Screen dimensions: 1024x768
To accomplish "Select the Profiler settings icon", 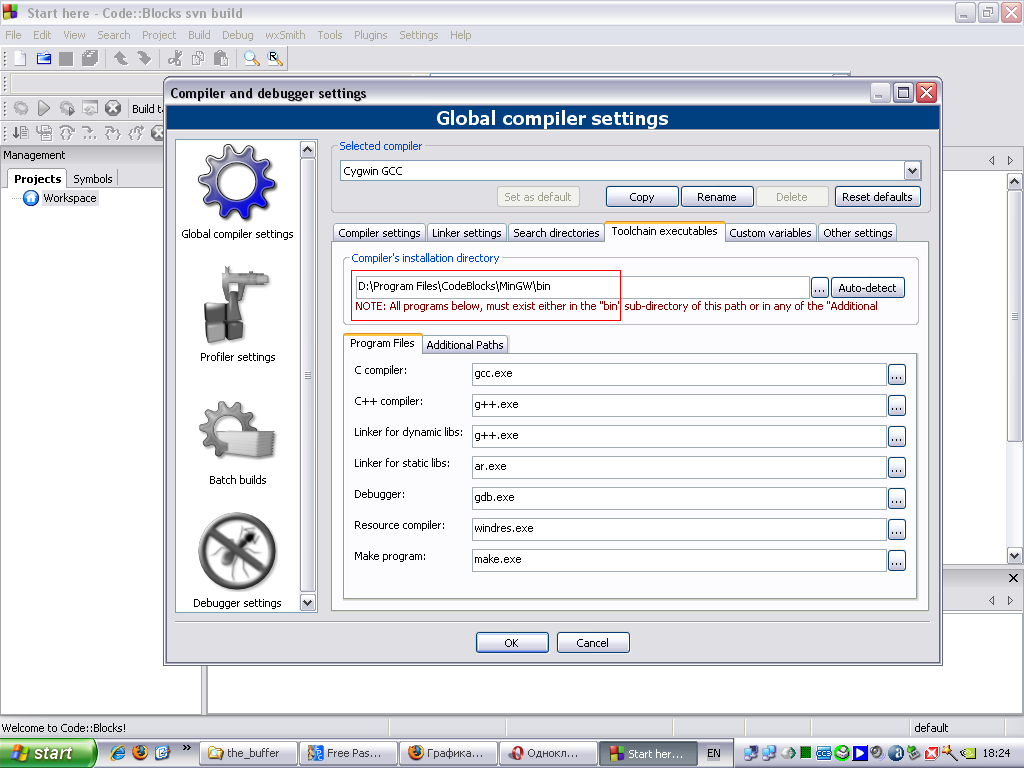I will pyautogui.click(x=237, y=307).
